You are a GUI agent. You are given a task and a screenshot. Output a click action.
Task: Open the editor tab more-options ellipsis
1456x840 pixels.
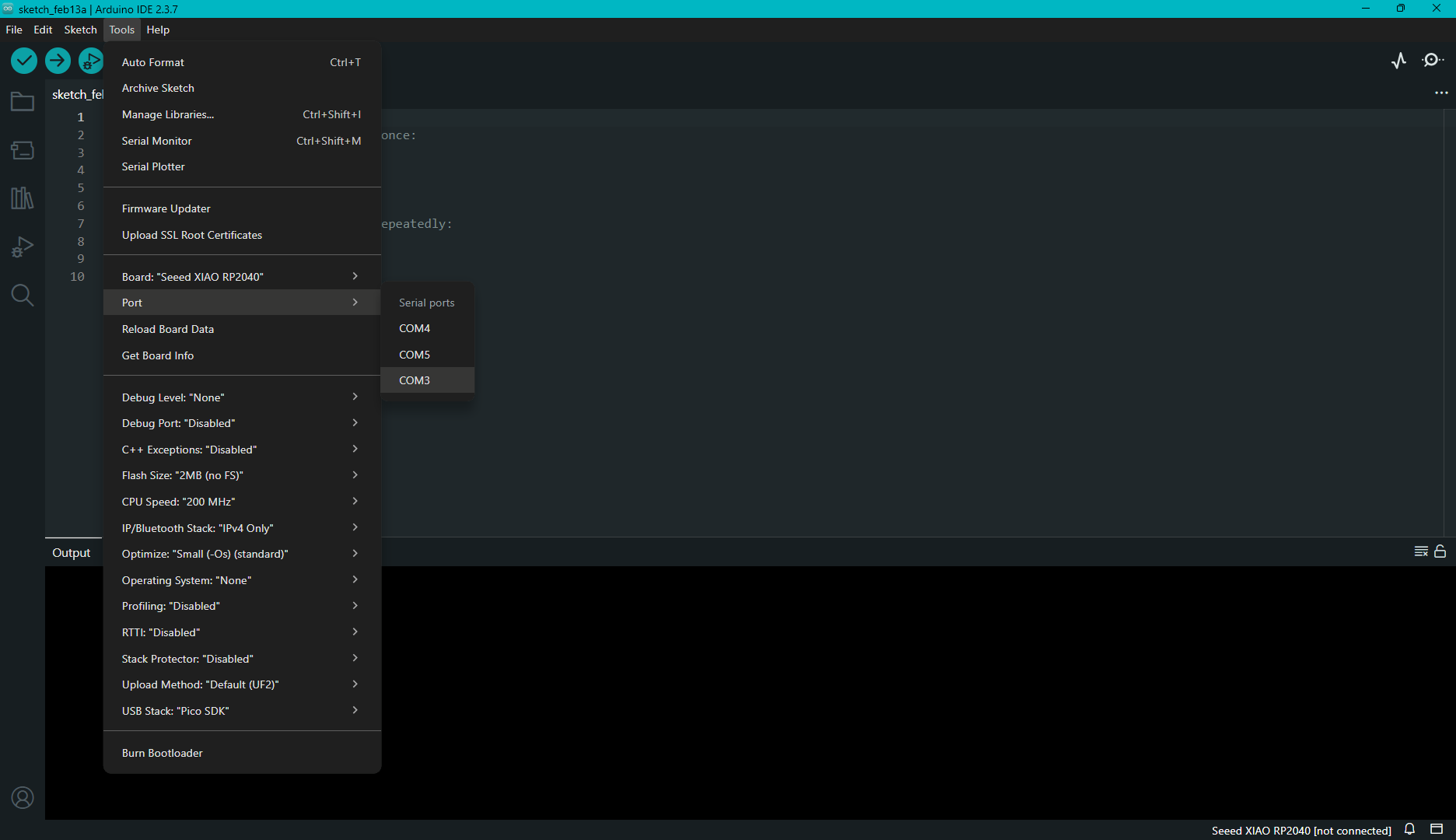[1441, 93]
